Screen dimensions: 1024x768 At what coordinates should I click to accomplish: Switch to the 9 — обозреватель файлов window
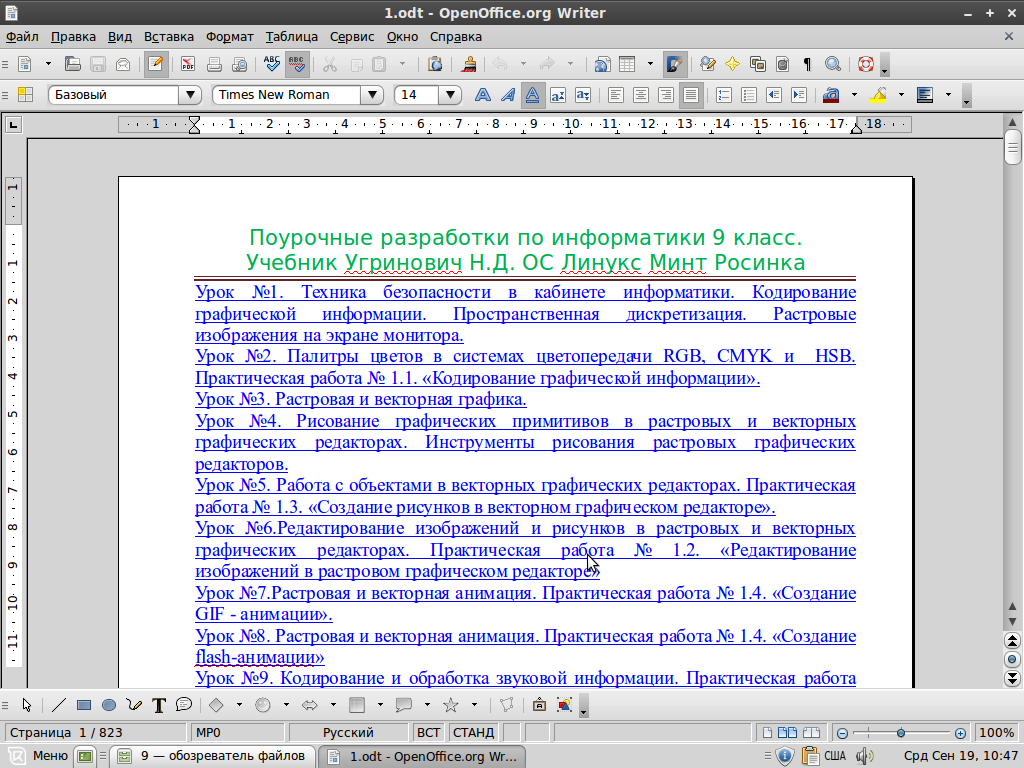click(213, 756)
